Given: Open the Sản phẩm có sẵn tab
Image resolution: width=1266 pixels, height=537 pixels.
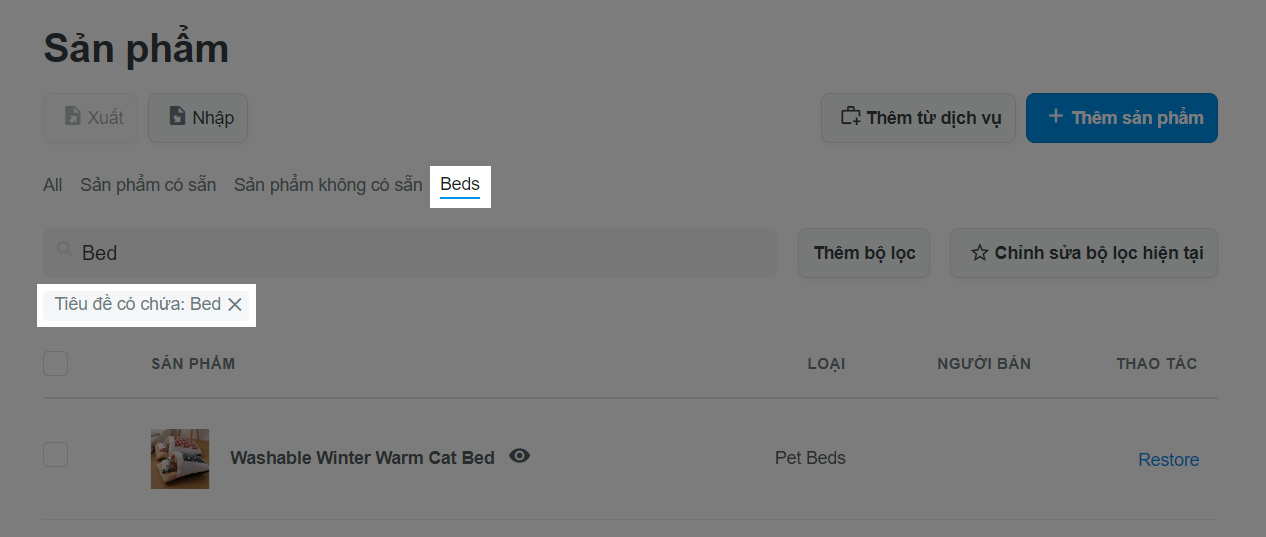Looking at the screenshot, I should point(148,185).
